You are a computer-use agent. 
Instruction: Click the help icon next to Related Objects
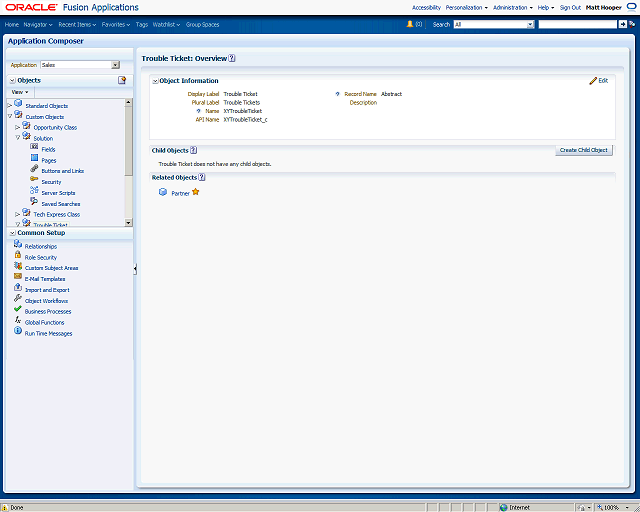[x=202, y=177]
